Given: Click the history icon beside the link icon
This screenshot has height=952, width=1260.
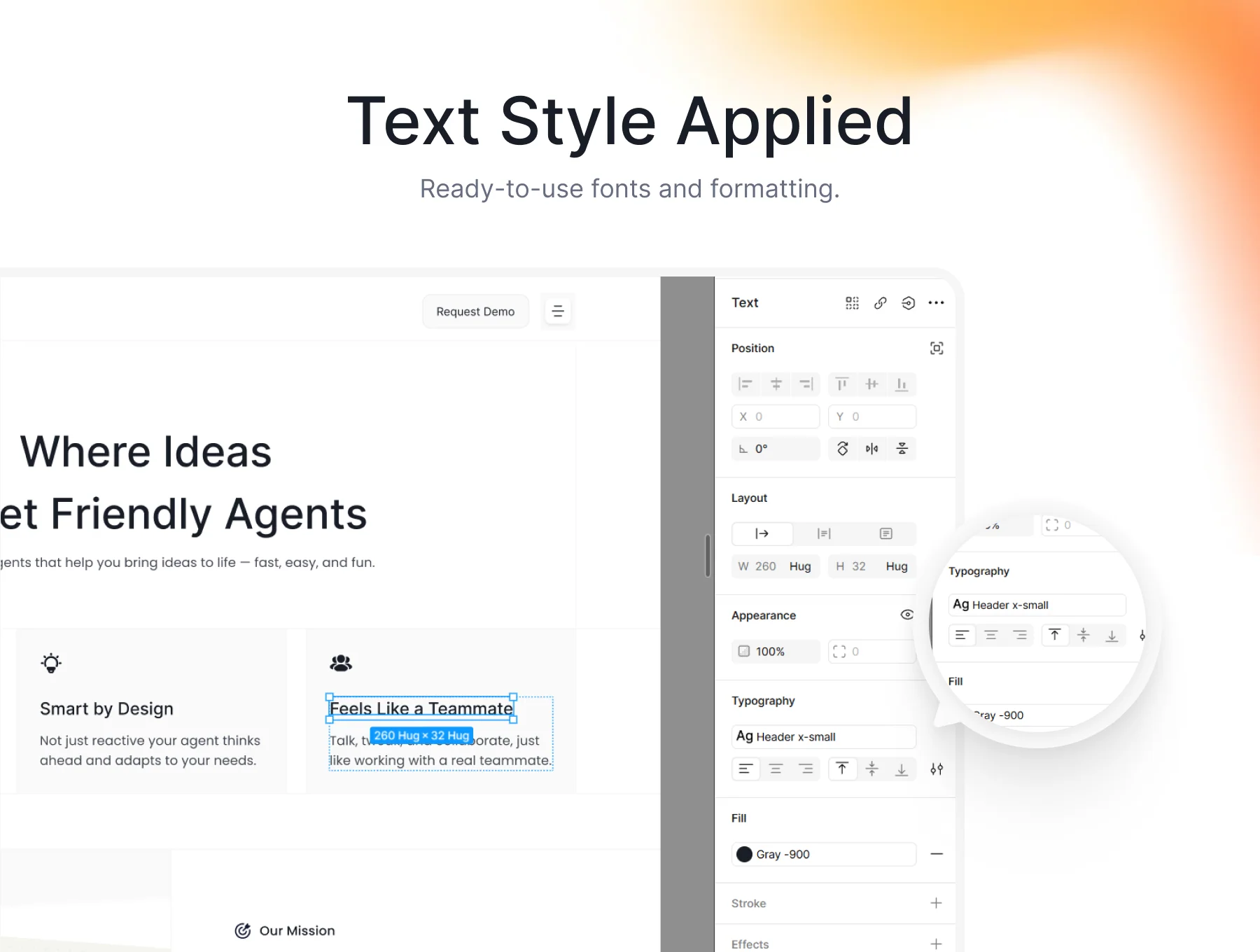Looking at the screenshot, I should point(908,303).
